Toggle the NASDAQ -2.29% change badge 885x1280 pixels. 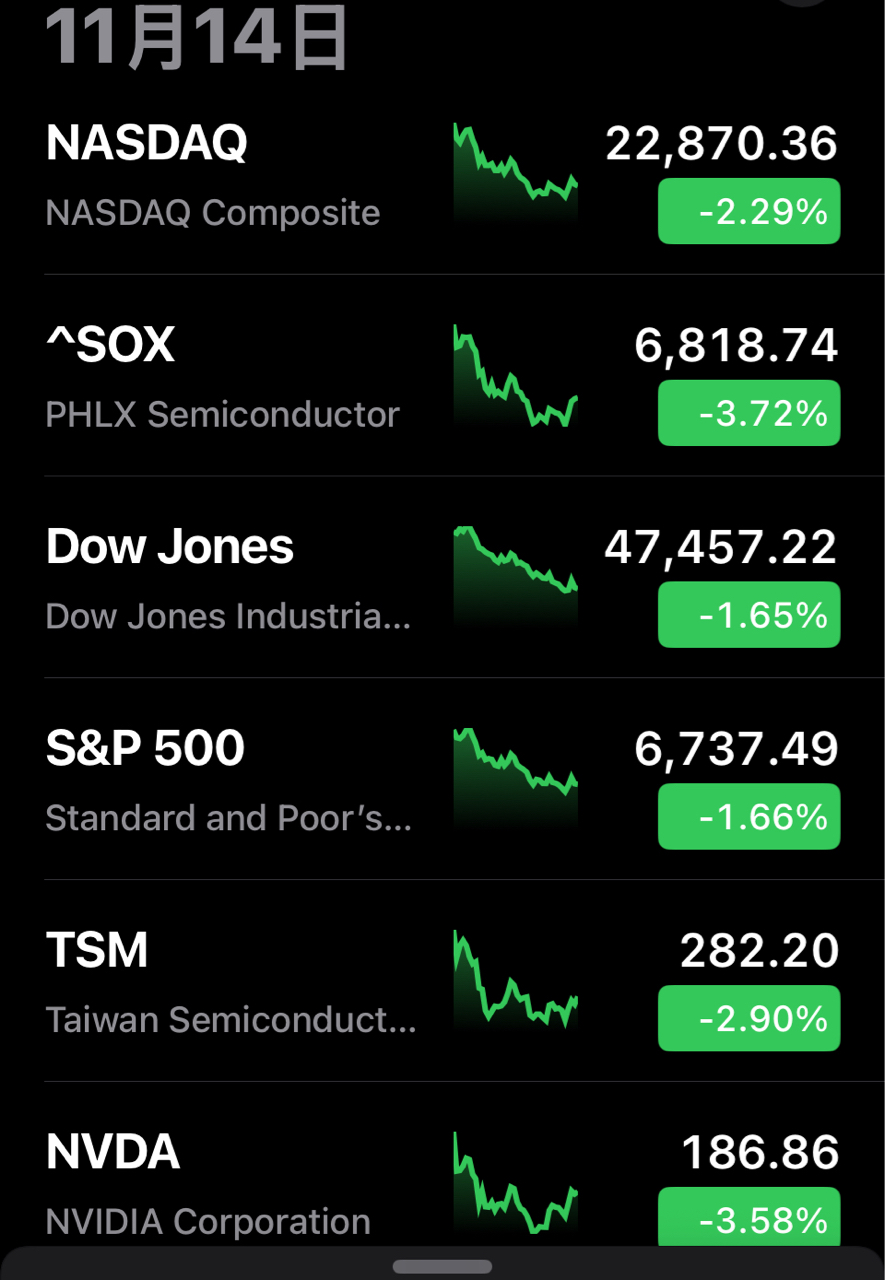pos(749,211)
